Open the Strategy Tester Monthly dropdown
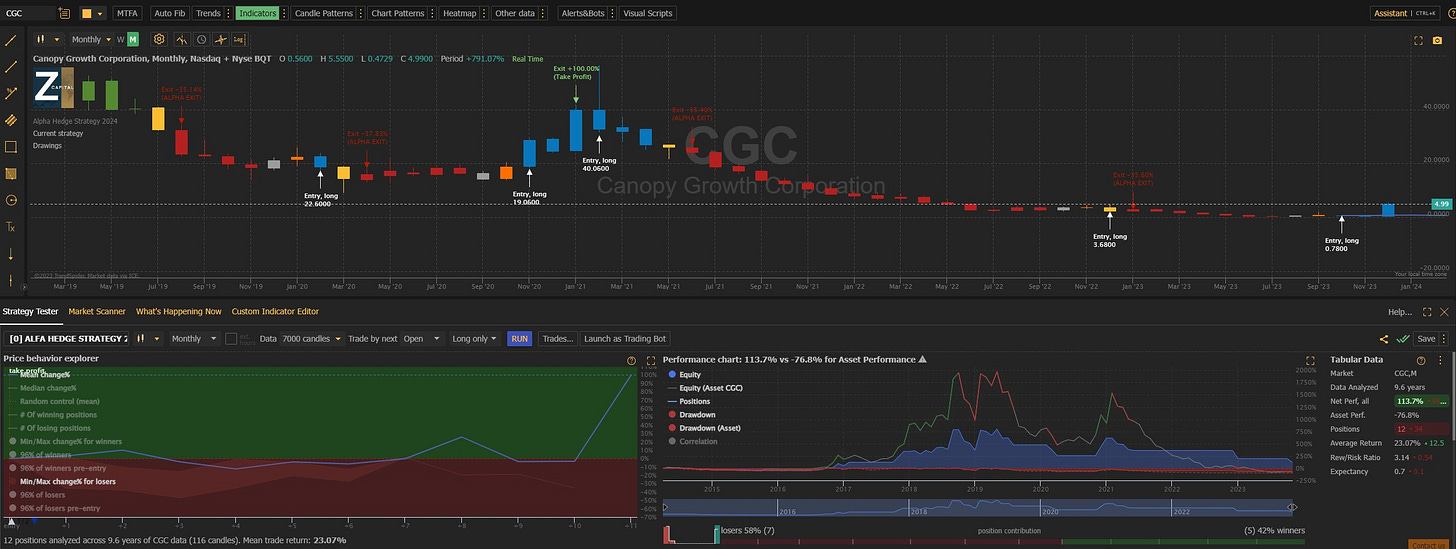The width and height of the screenshot is (1456, 549). pos(195,339)
